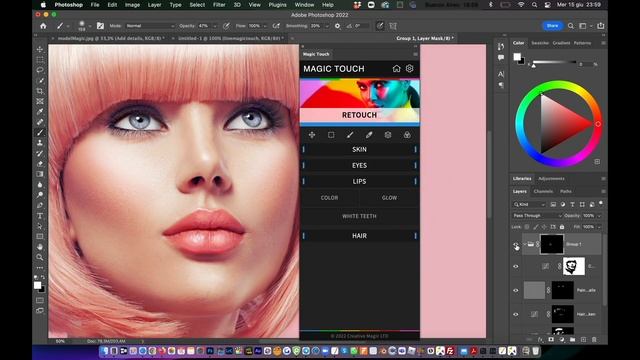This screenshot has width=640, height=360.
Task: Select the Lasso tool
Action: click(40, 70)
